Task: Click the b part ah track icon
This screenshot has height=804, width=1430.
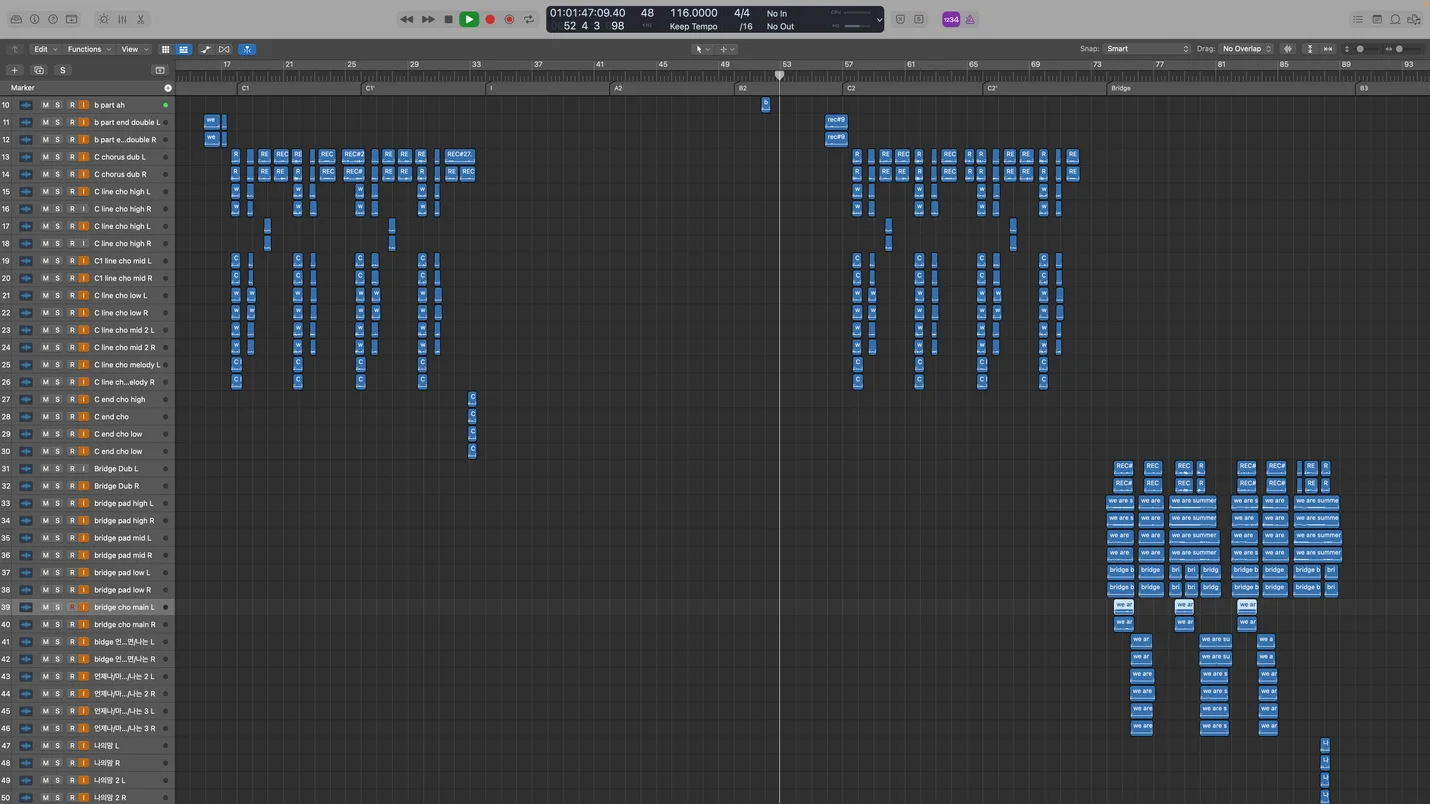Action: pos(26,105)
